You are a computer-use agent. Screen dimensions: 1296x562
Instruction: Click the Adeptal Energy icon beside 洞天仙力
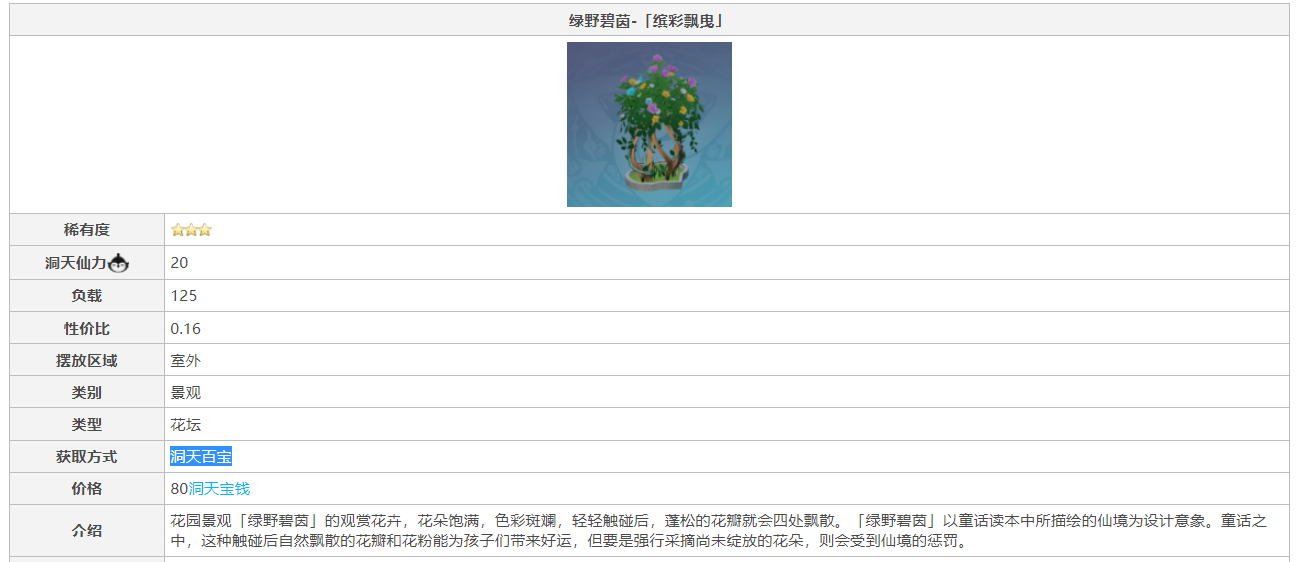pyautogui.click(x=119, y=264)
